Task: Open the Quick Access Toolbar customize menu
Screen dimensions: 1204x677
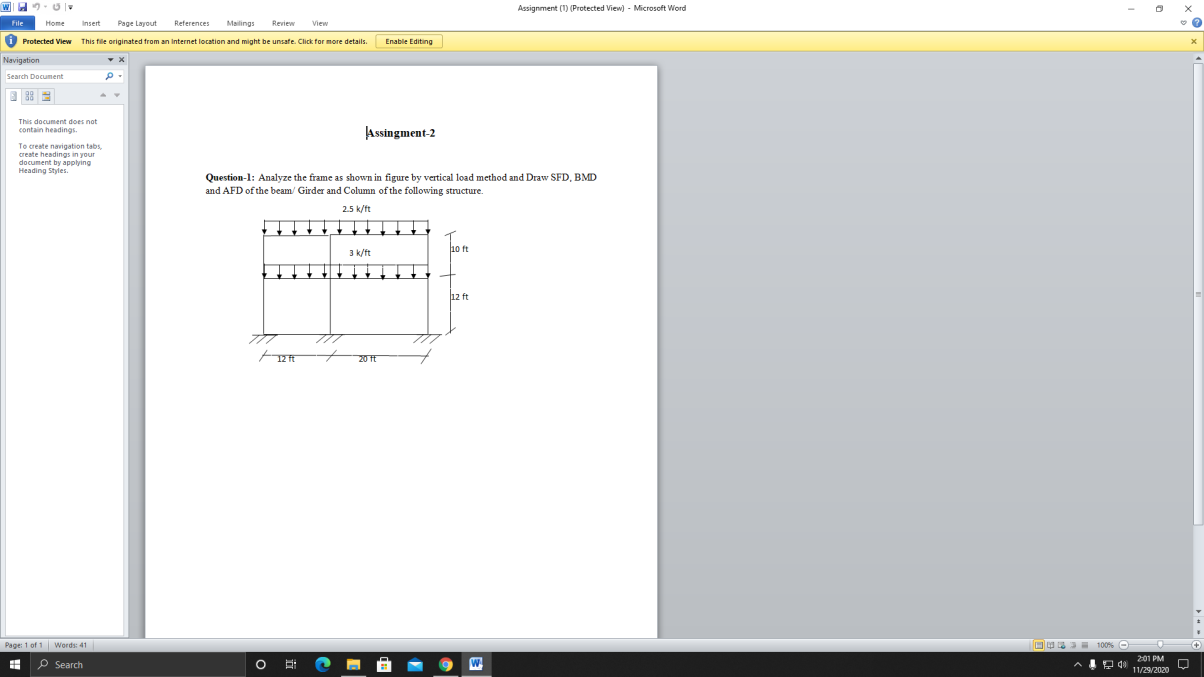Action: (70, 7)
